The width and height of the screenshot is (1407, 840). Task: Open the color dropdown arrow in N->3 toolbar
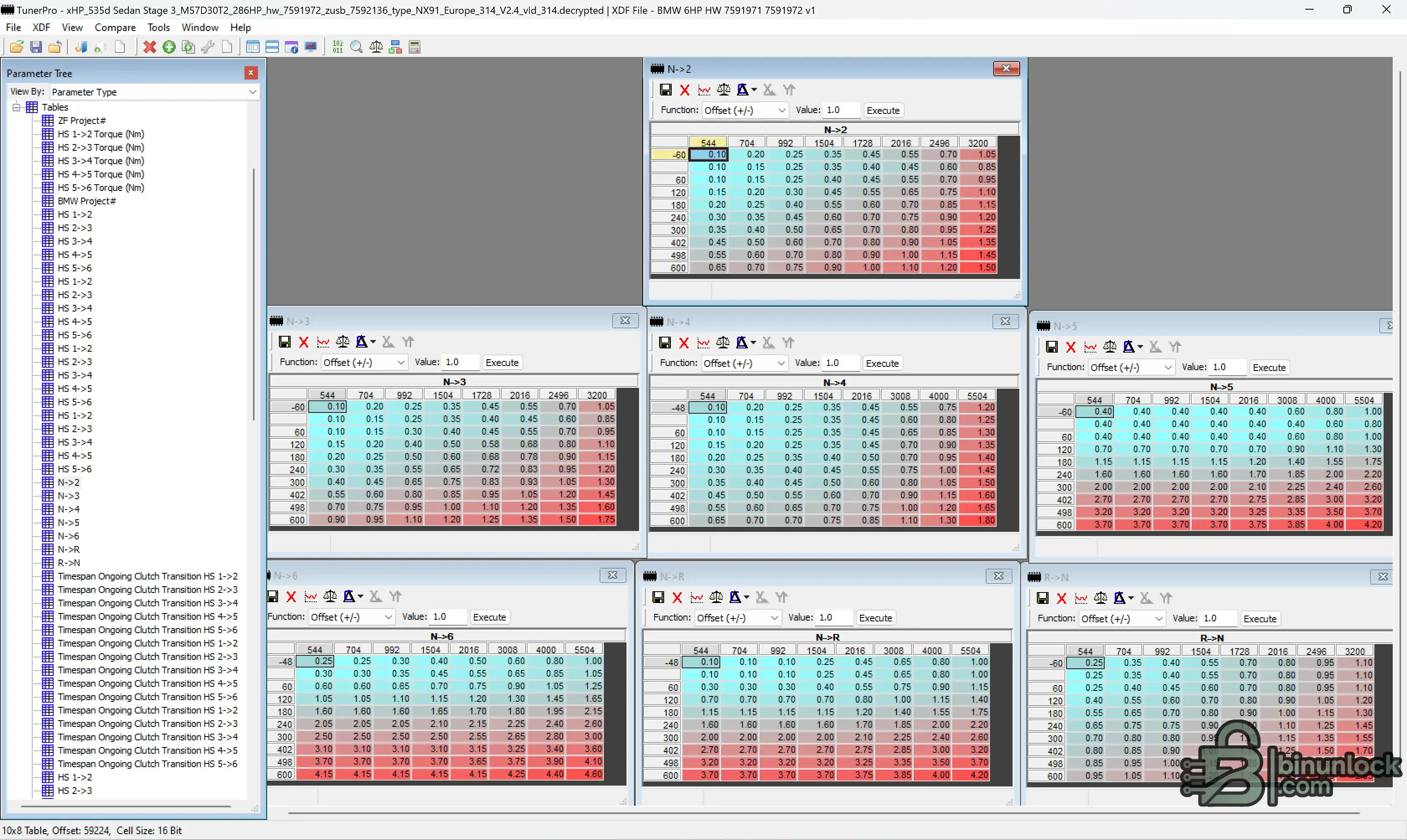coord(373,342)
